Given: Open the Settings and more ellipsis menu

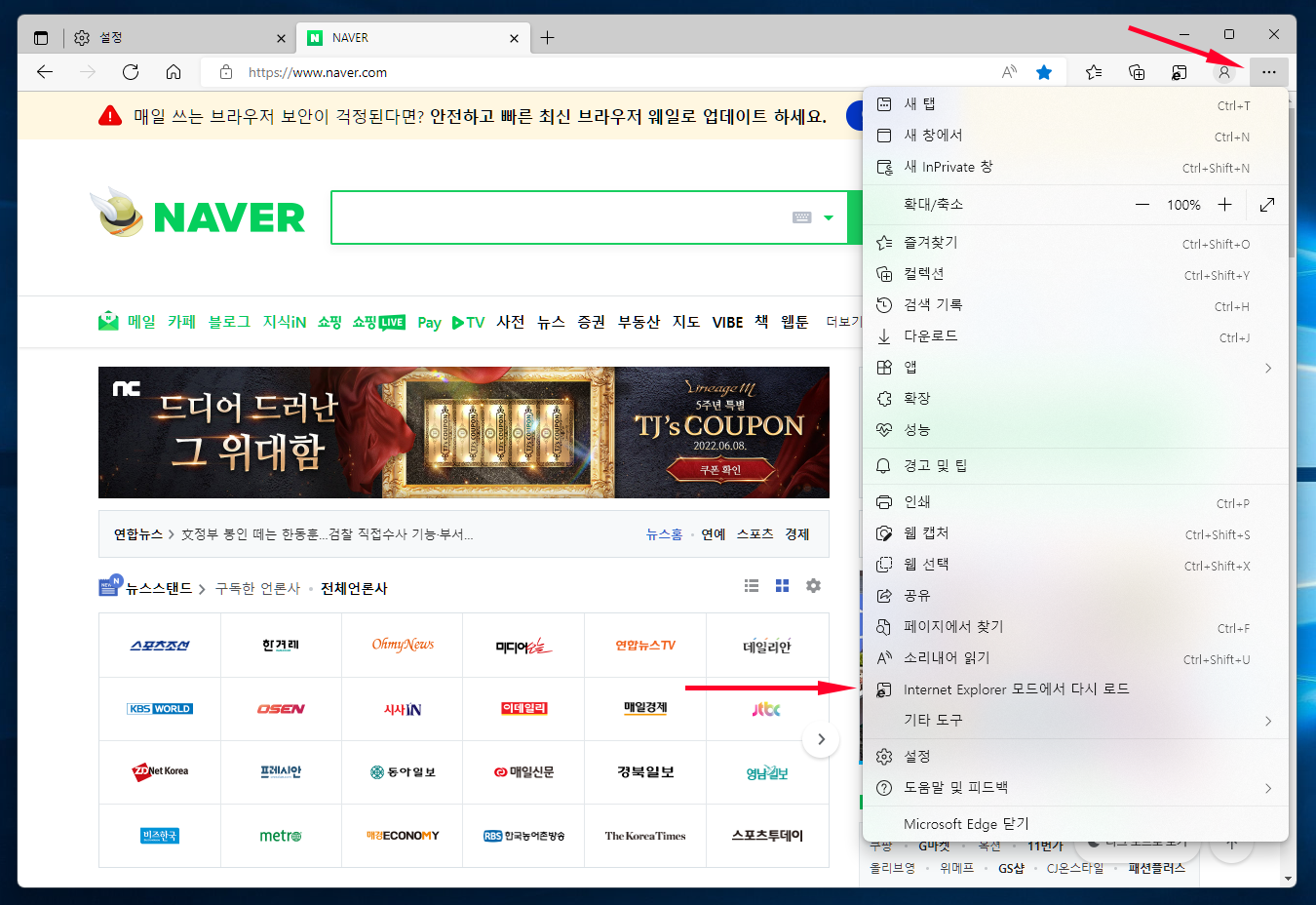Looking at the screenshot, I should pyautogui.click(x=1268, y=72).
